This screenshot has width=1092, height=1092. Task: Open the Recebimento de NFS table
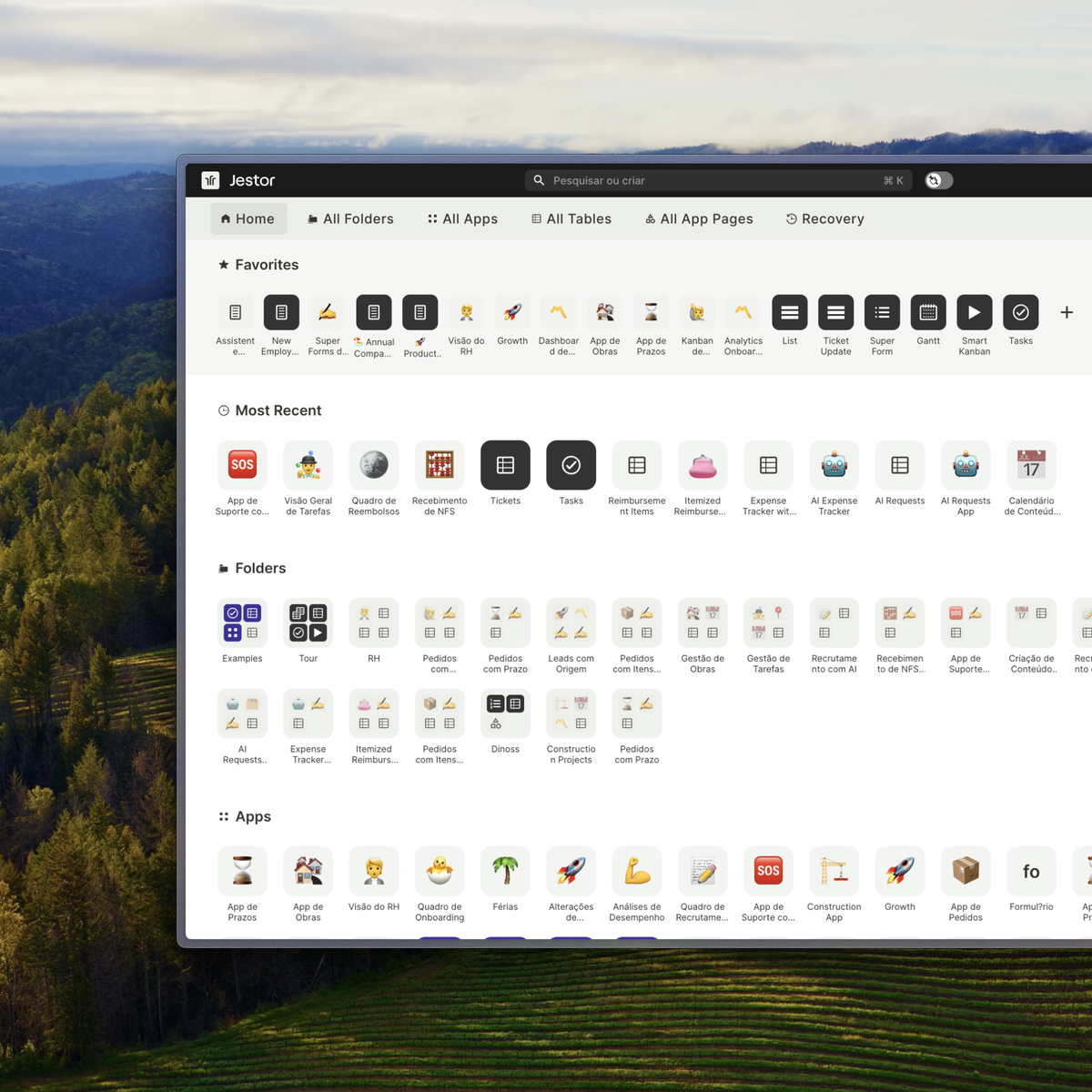pyautogui.click(x=440, y=465)
